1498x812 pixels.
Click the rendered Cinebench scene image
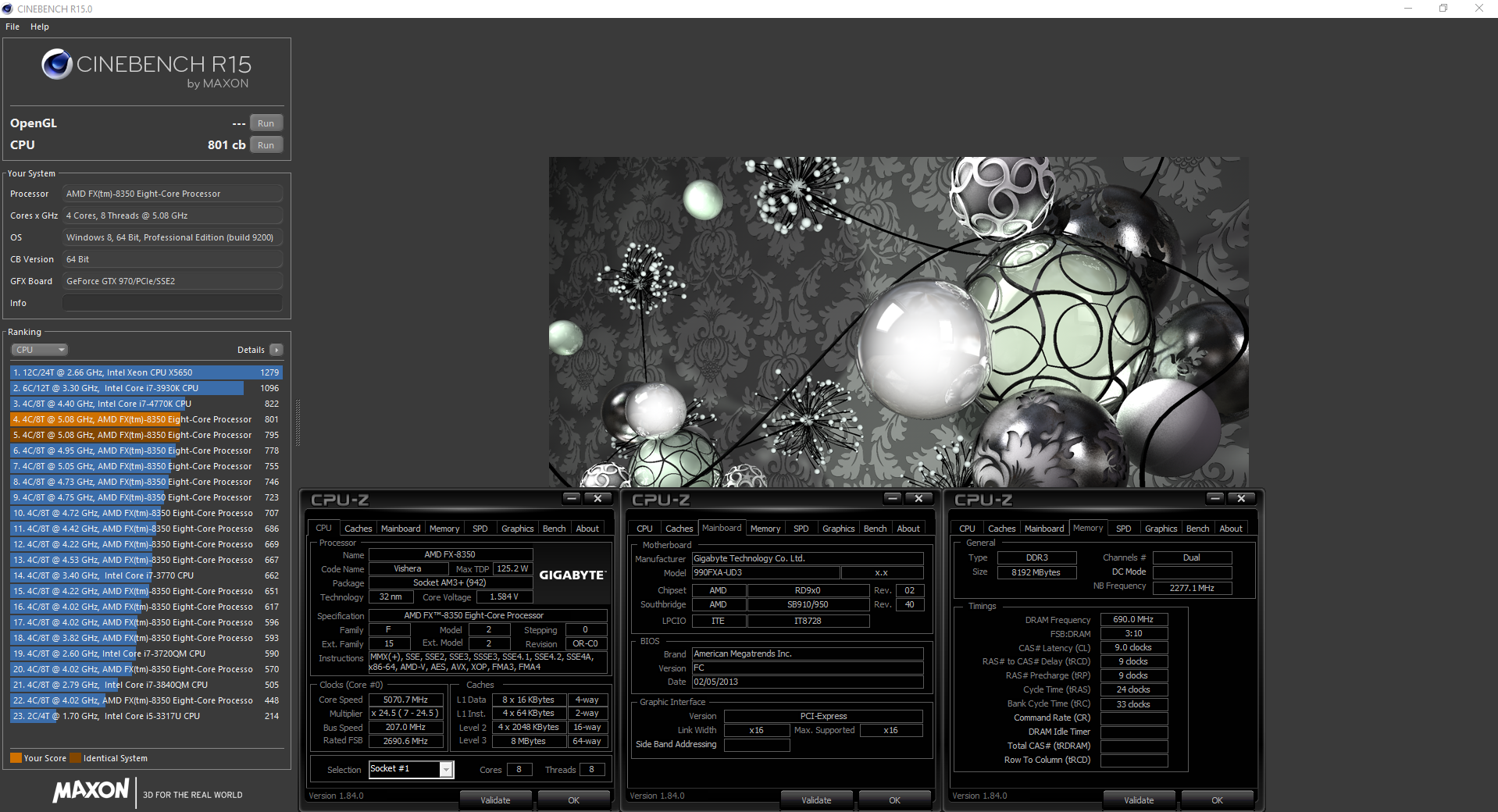pos(898,322)
